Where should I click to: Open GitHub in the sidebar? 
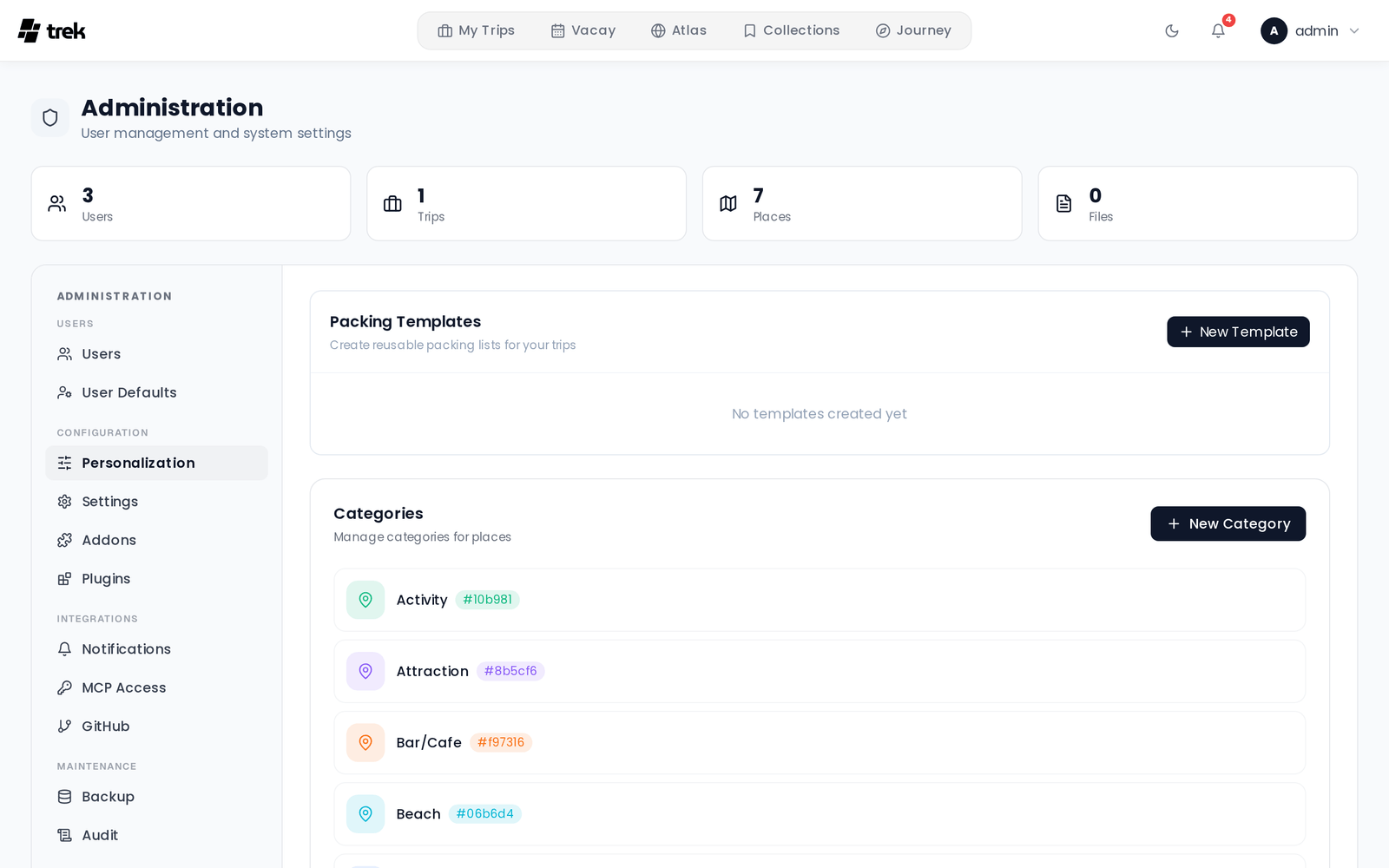coord(156,727)
